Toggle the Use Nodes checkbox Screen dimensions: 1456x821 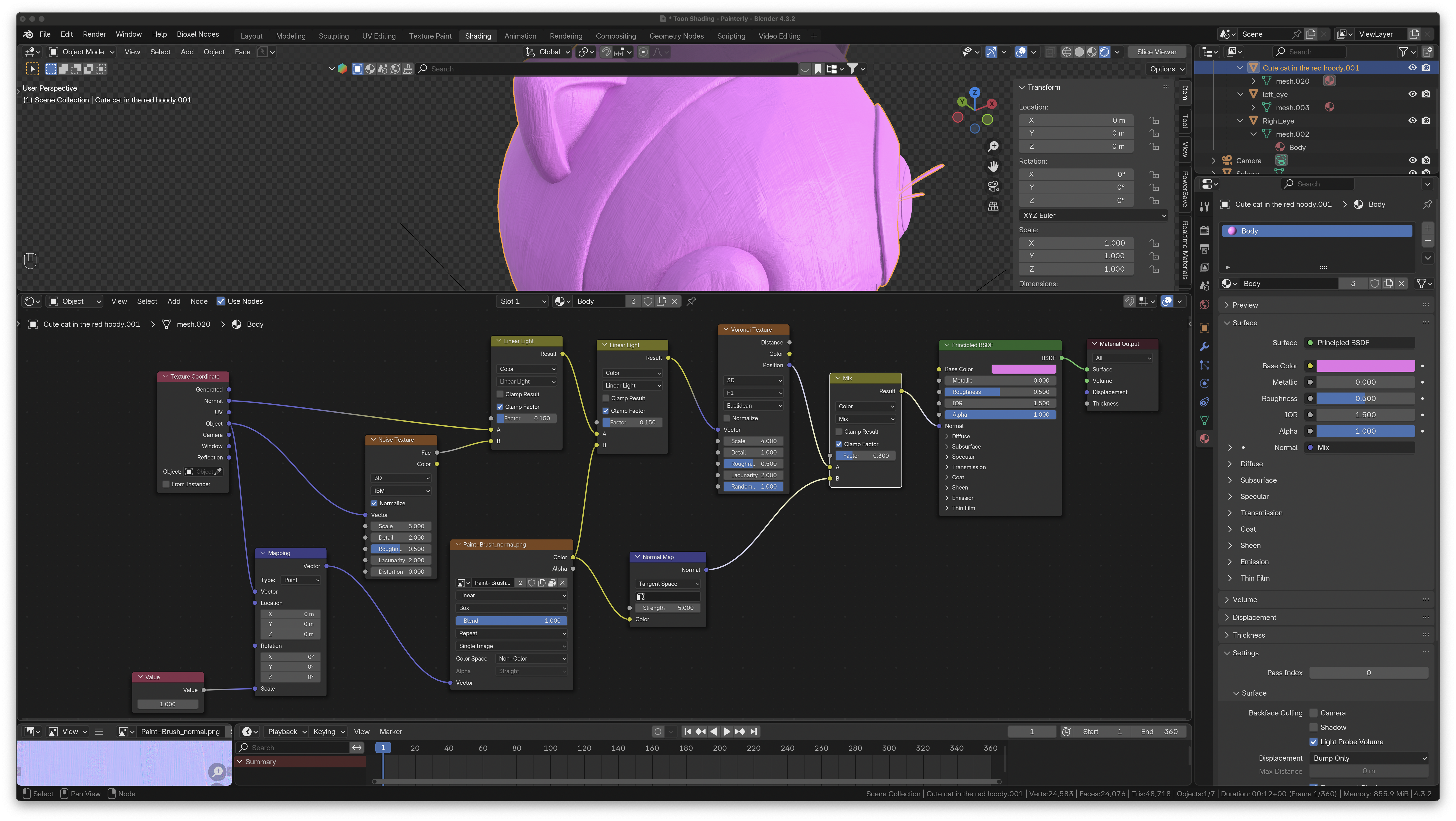(x=221, y=301)
